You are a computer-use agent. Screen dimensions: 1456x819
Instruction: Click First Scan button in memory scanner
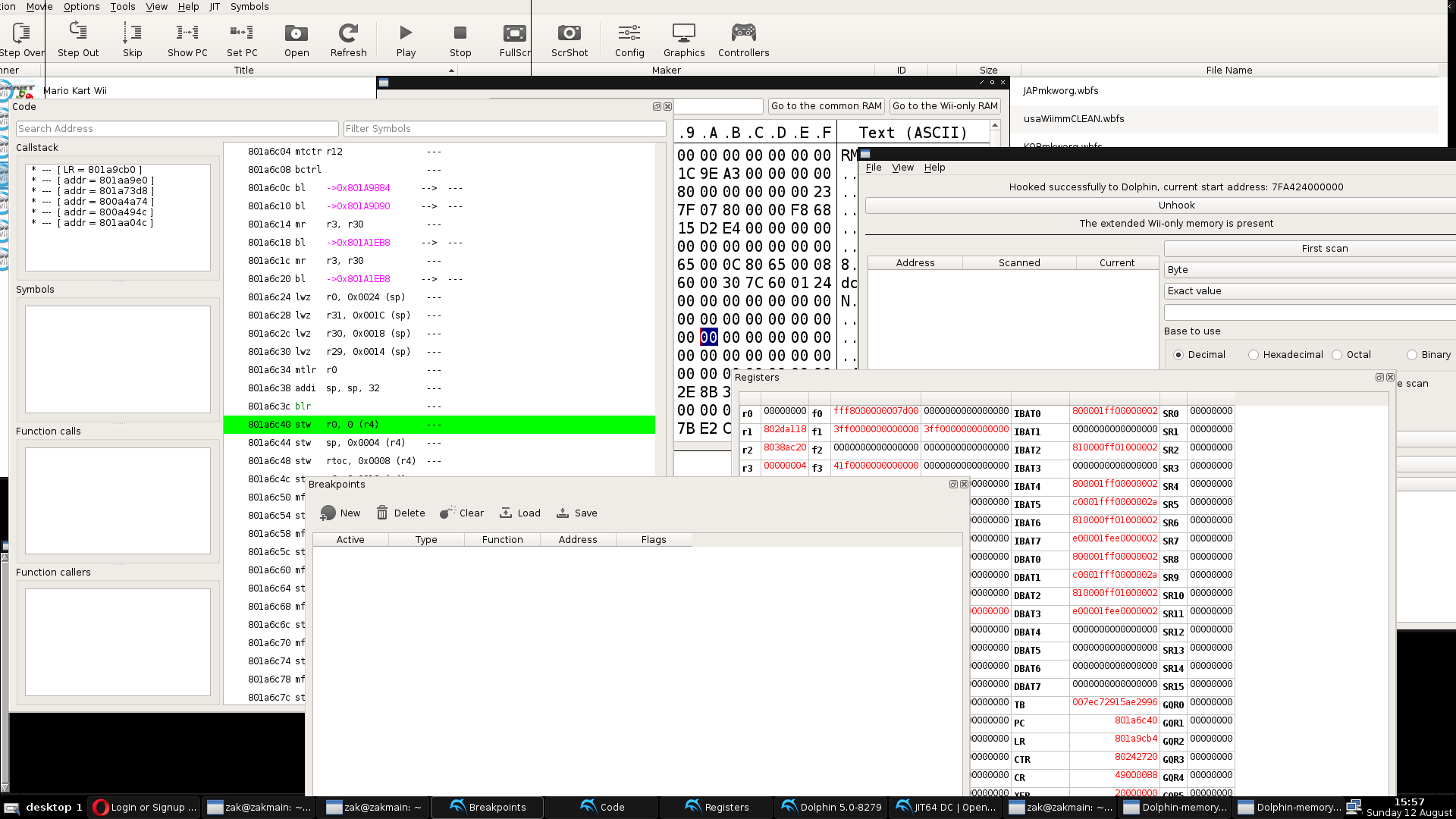click(1323, 248)
